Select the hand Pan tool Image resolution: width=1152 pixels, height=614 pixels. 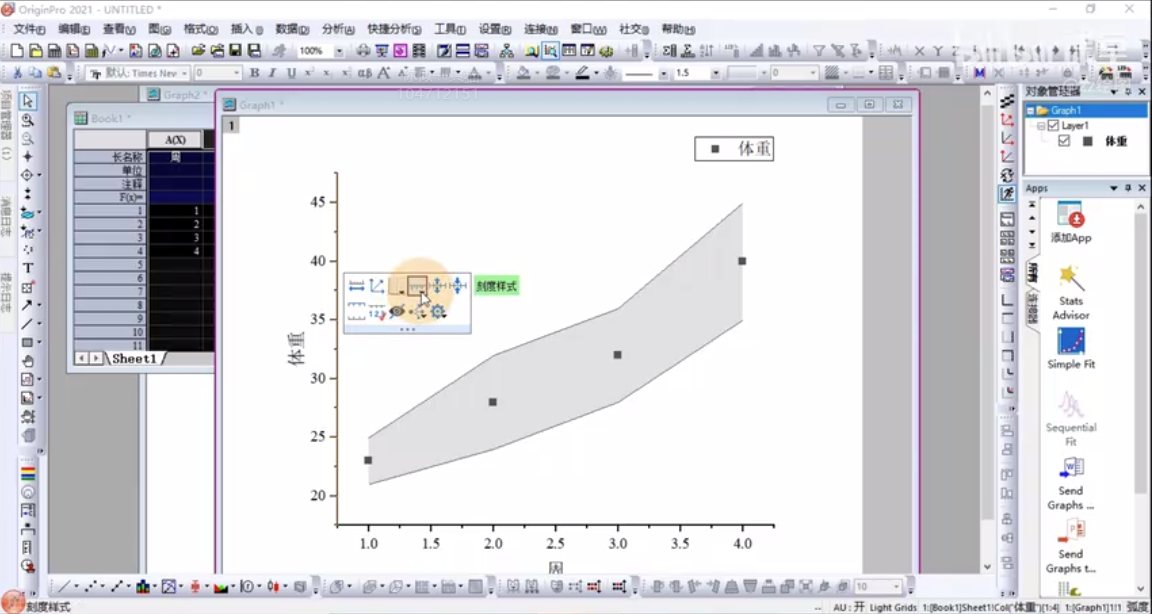pos(27,361)
